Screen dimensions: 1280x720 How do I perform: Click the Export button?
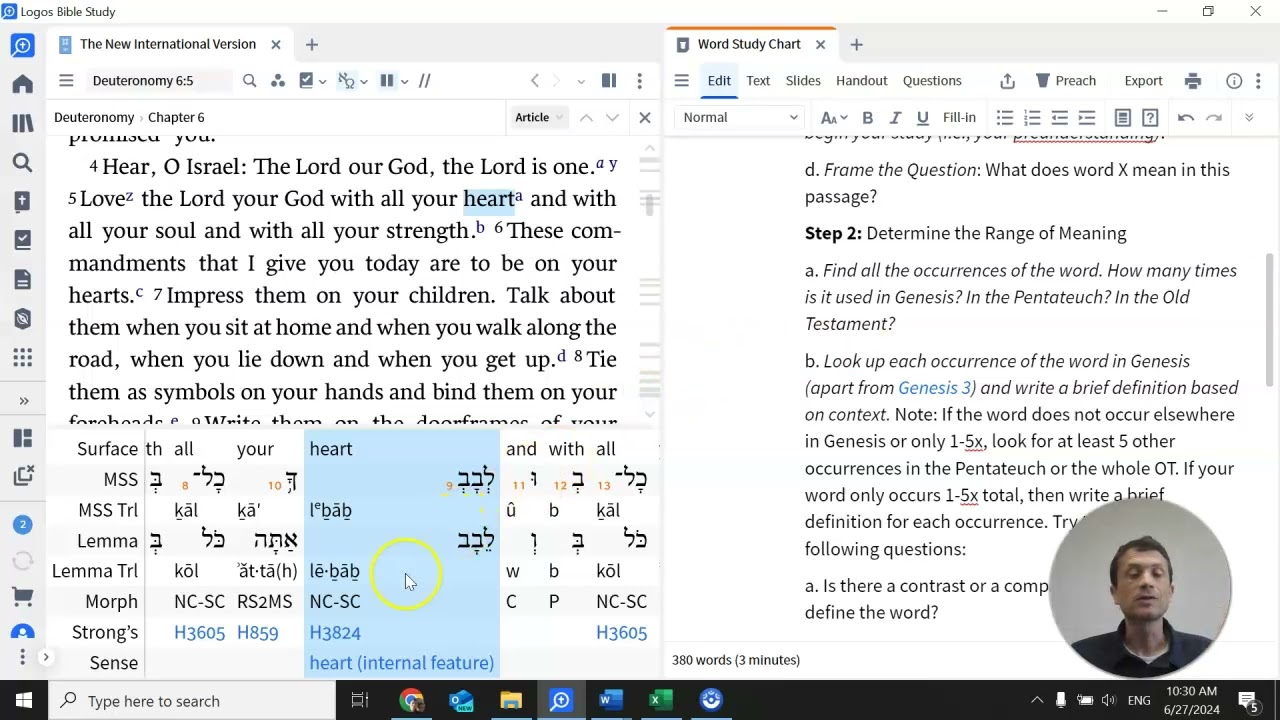pyautogui.click(x=1143, y=81)
